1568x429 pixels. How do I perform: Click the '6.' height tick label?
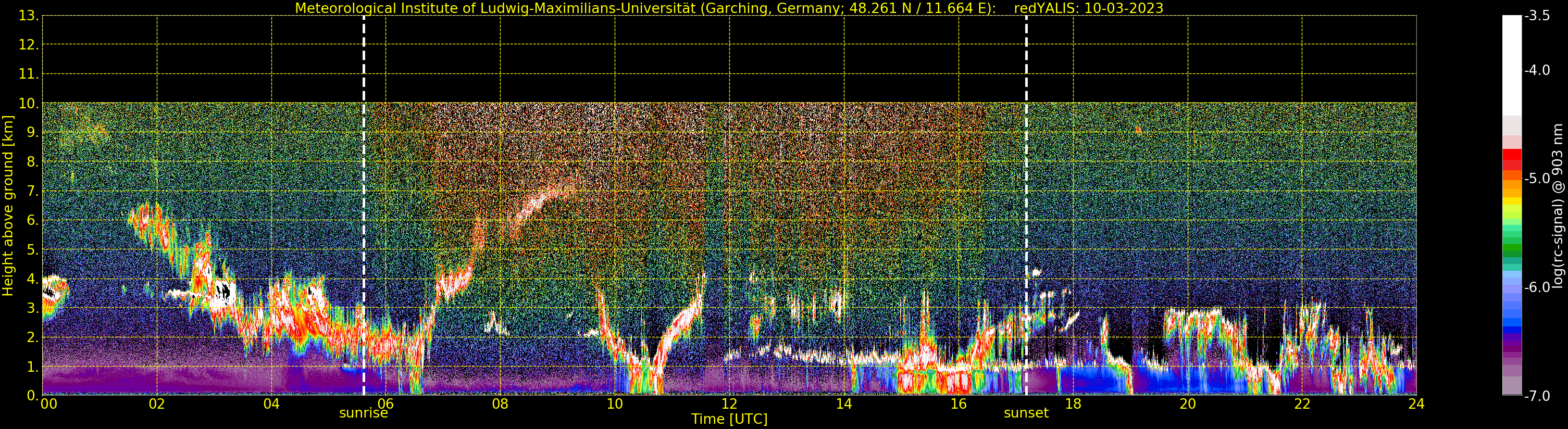(x=33, y=220)
